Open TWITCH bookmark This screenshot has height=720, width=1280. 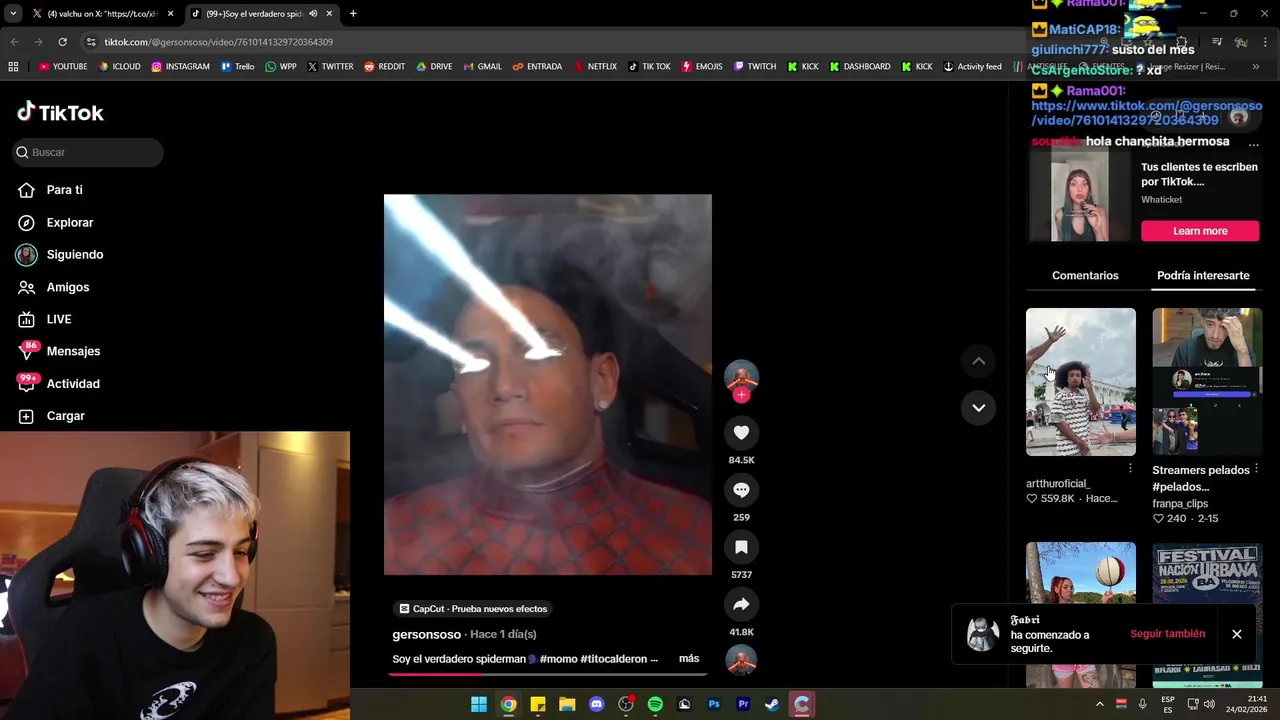(754, 67)
